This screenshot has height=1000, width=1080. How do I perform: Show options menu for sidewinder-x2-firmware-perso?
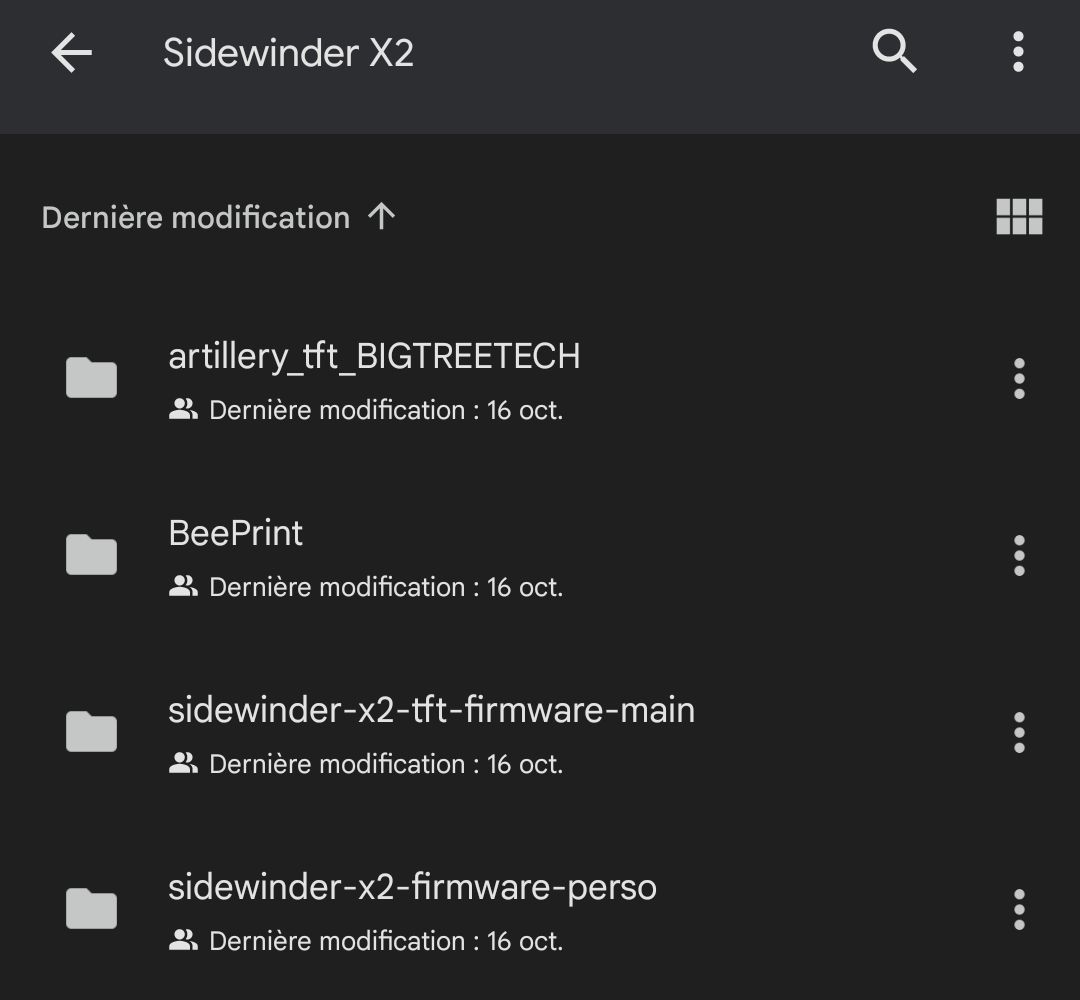point(1019,910)
